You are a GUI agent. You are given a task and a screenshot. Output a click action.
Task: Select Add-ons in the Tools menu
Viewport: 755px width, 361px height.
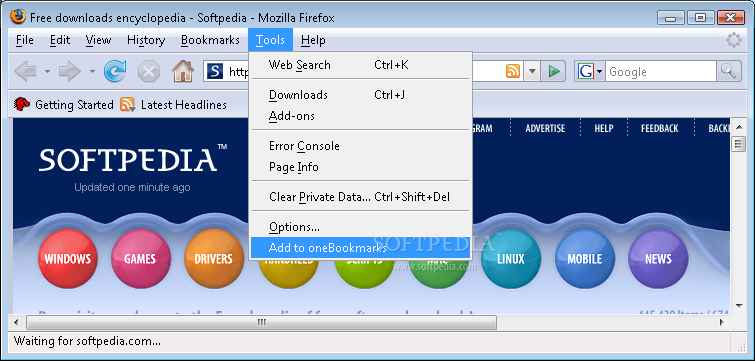point(360,116)
